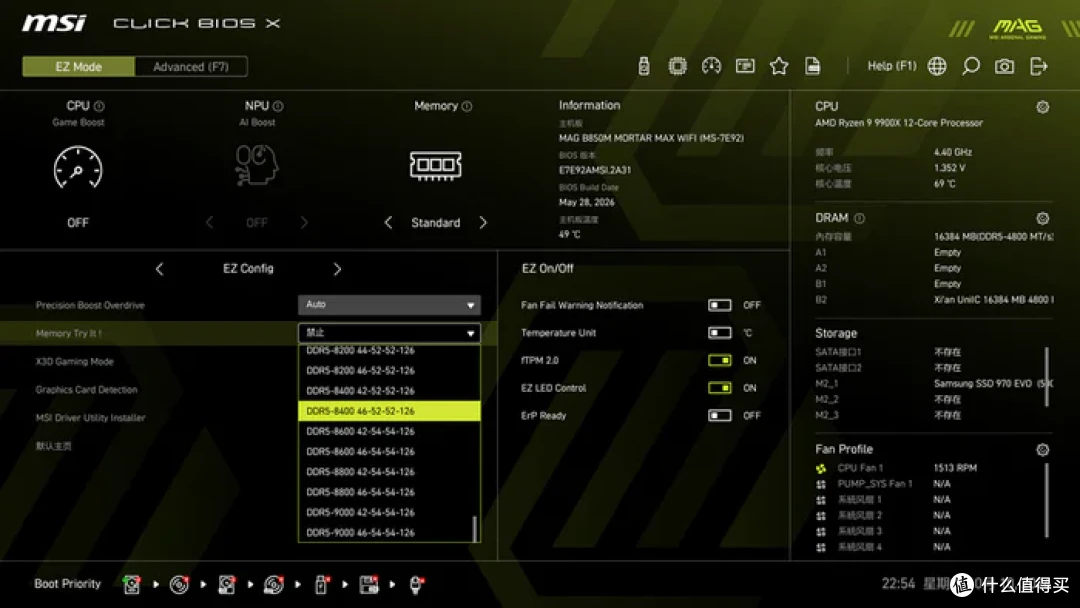Click the memory dropdown list scrollbar

[475, 529]
